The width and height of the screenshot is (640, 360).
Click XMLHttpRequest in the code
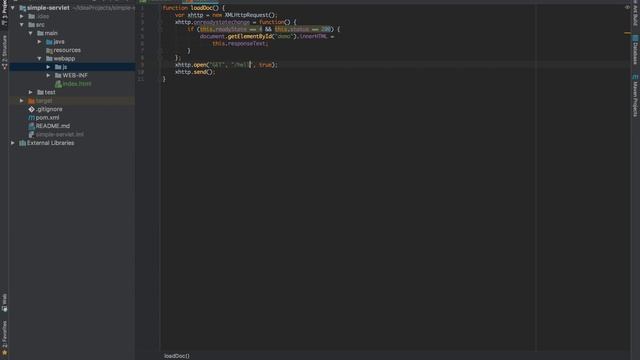247,15
